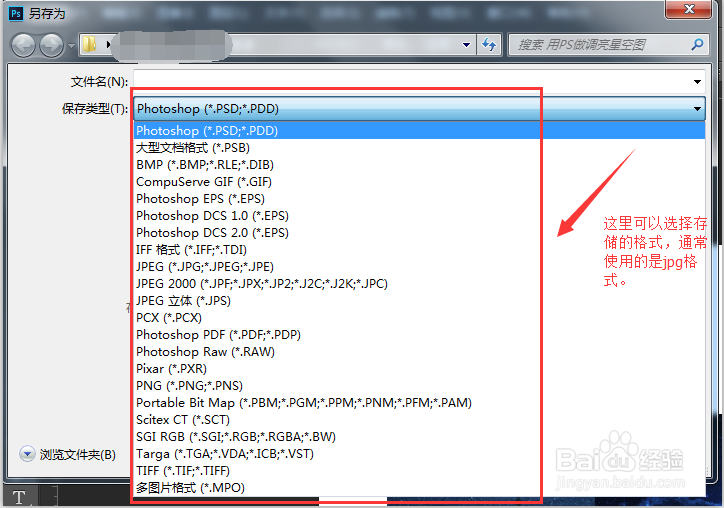
Task: Collapse the 保存类型 format dropdown arrow
Action: coord(697,109)
